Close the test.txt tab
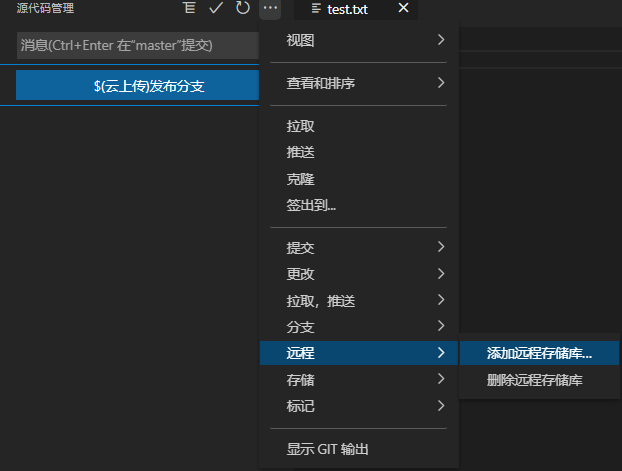The height and width of the screenshot is (471, 622). coord(403,8)
